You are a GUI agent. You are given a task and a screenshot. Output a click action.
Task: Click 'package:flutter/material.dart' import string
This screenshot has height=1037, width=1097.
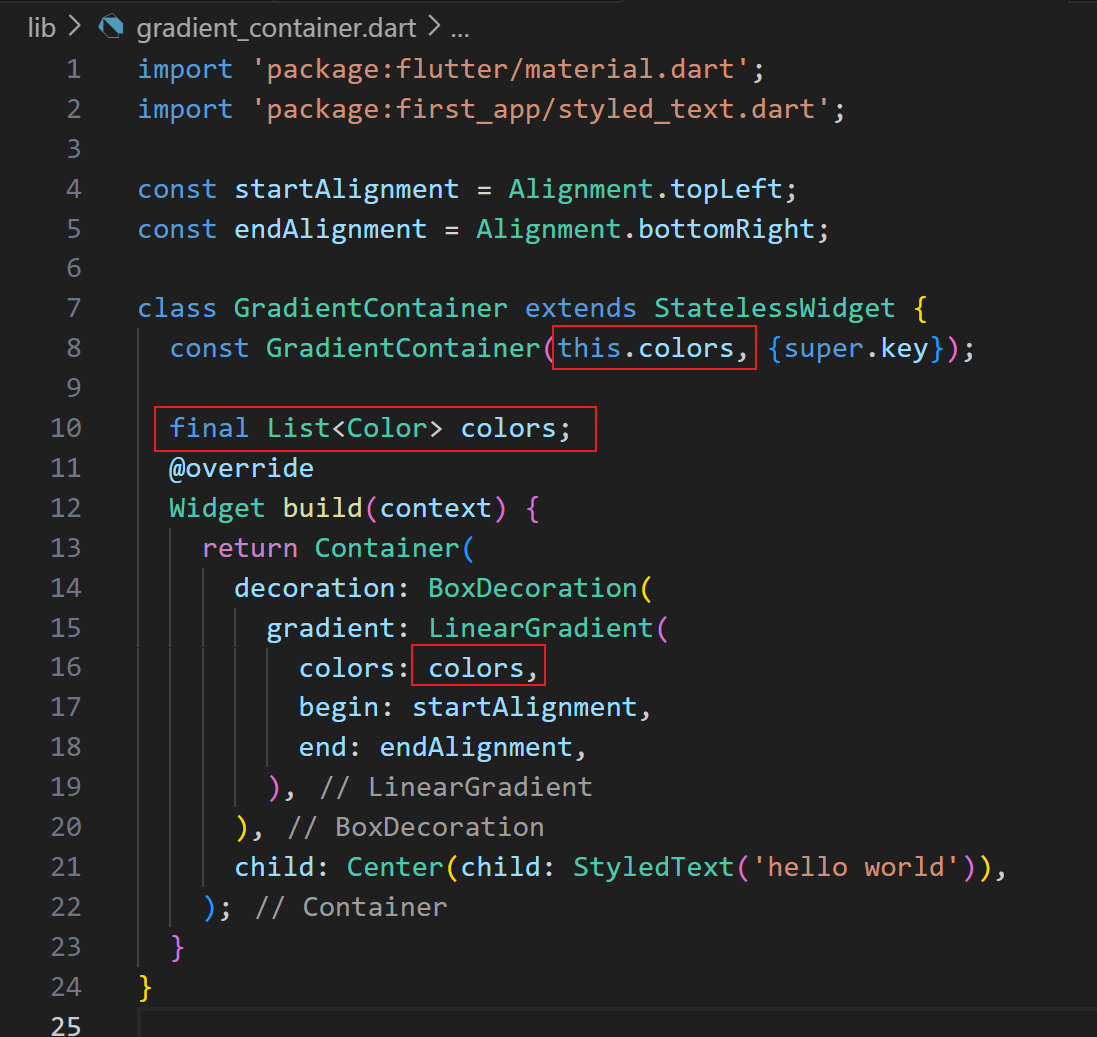[x=500, y=69]
